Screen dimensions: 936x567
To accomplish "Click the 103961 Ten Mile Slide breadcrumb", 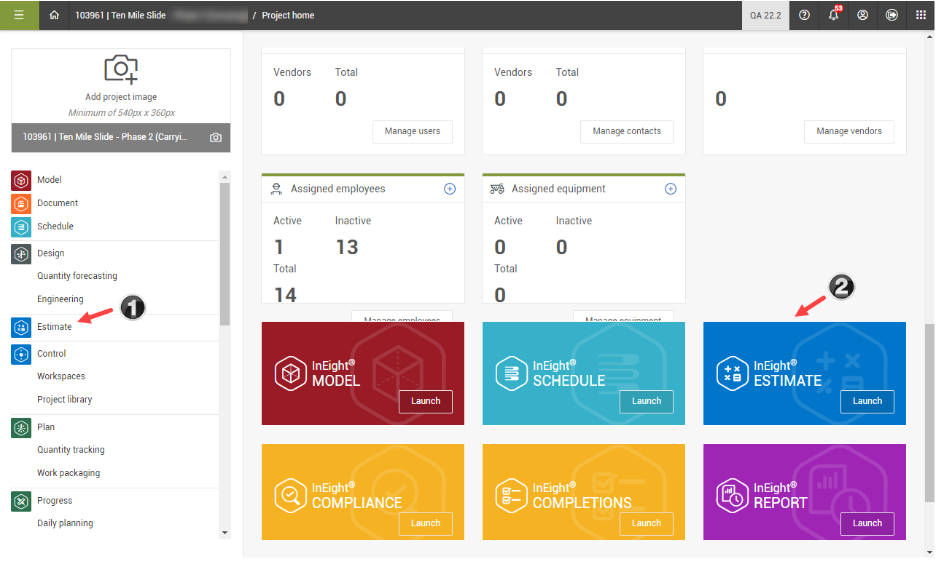I will point(121,15).
